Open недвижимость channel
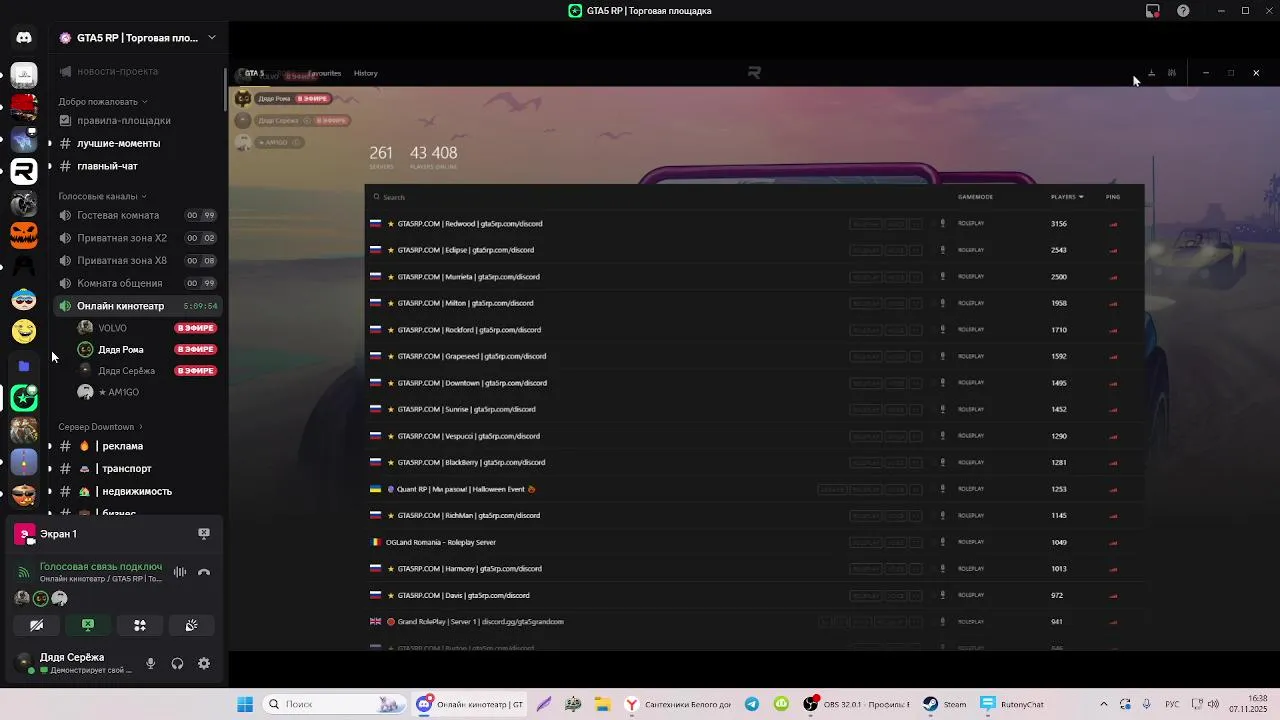Screen dimensions: 1280x720 pyautogui.click(x=136, y=491)
